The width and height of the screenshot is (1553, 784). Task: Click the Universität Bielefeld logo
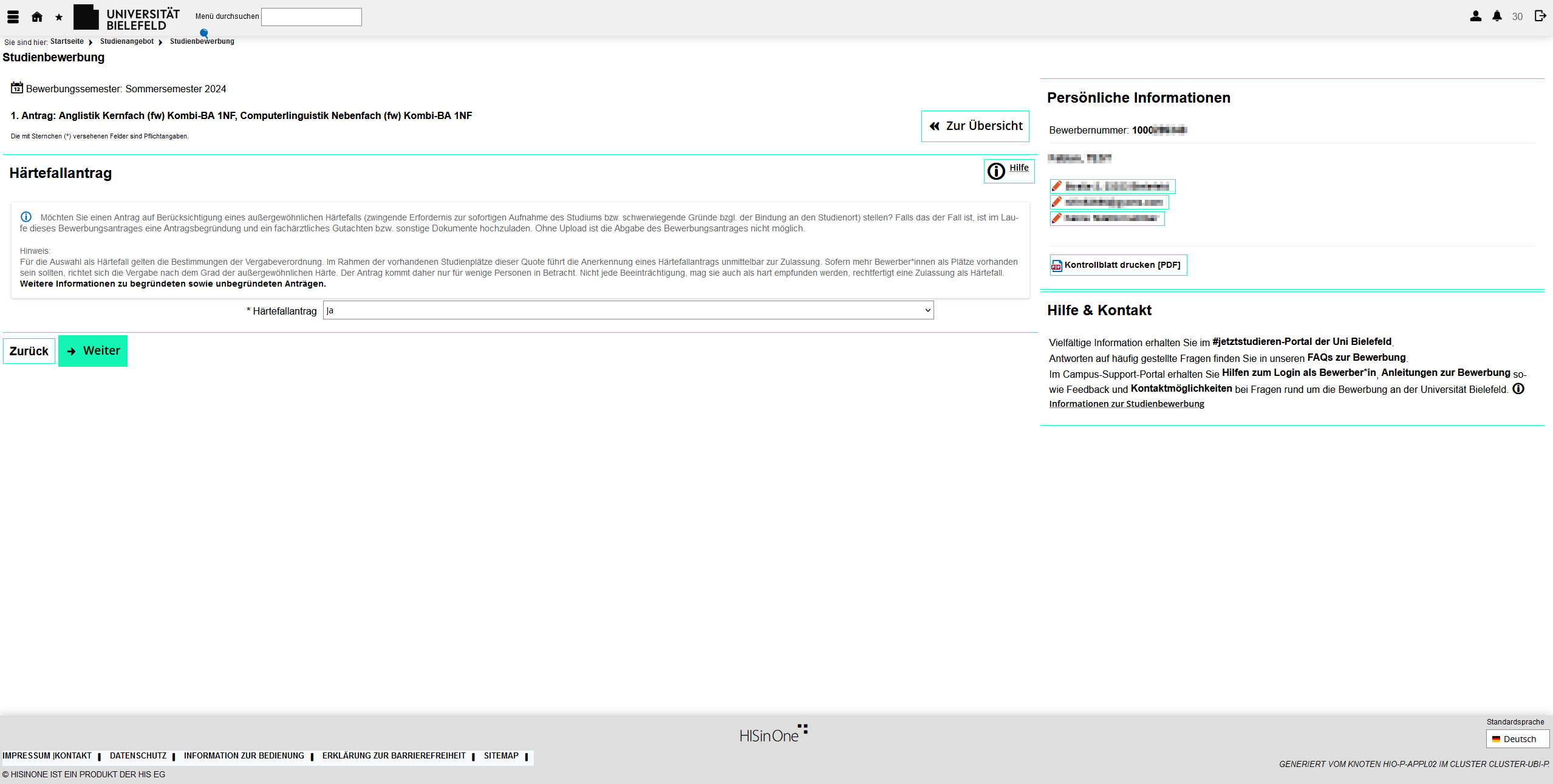(x=127, y=18)
